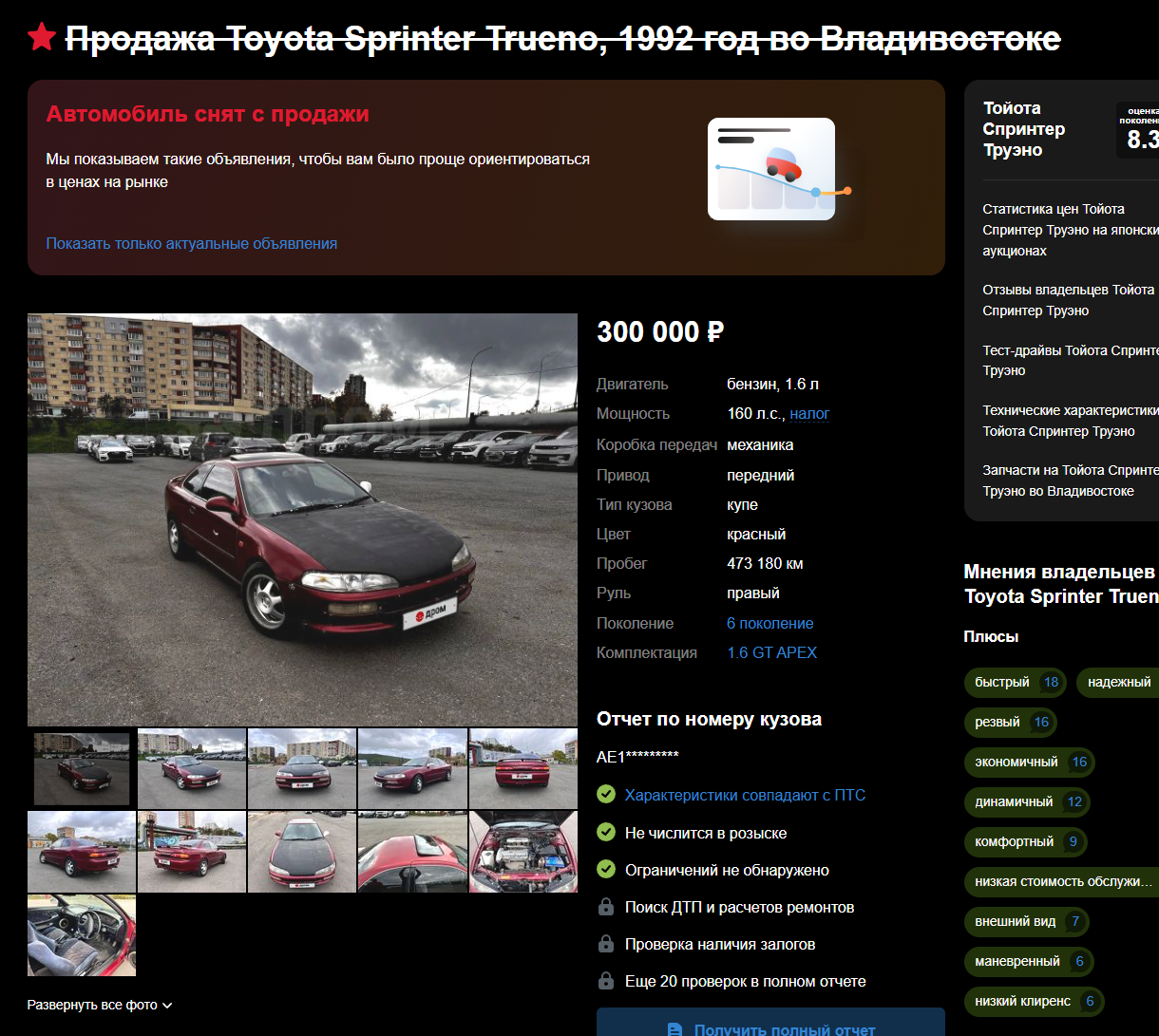This screenshot has width=1159, height=1036.
Task: Open the налог link next to power
Action: [809, 414]
